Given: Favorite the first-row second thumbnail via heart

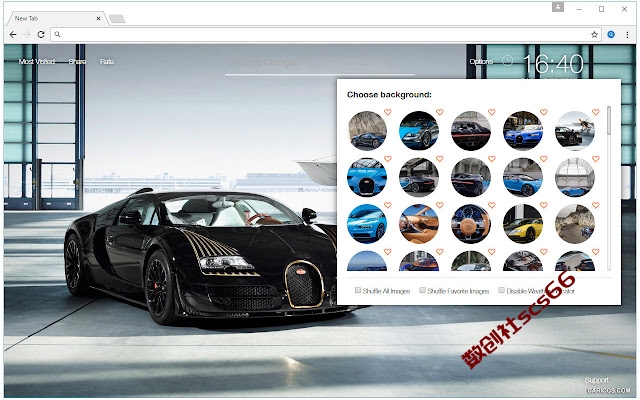Looking at the screenshot, I should point(439,112).
